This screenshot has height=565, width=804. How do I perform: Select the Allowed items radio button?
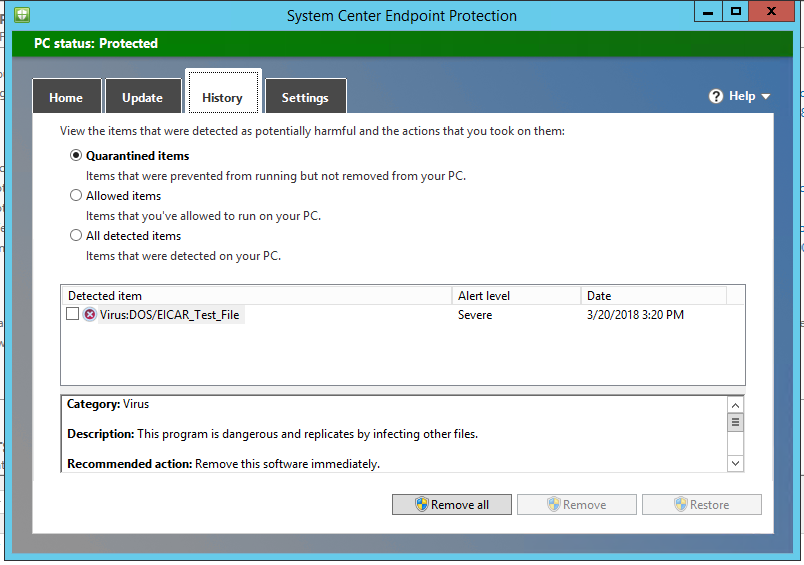76,195
